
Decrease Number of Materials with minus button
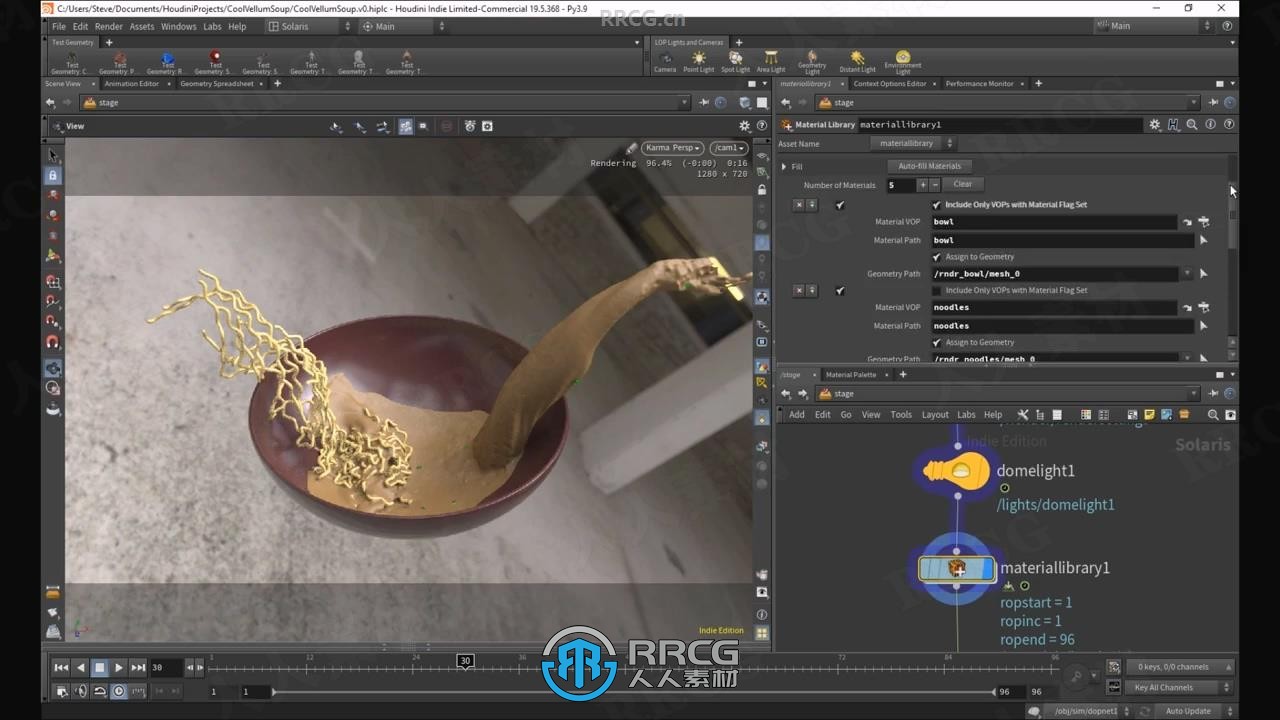pos(935,185)
